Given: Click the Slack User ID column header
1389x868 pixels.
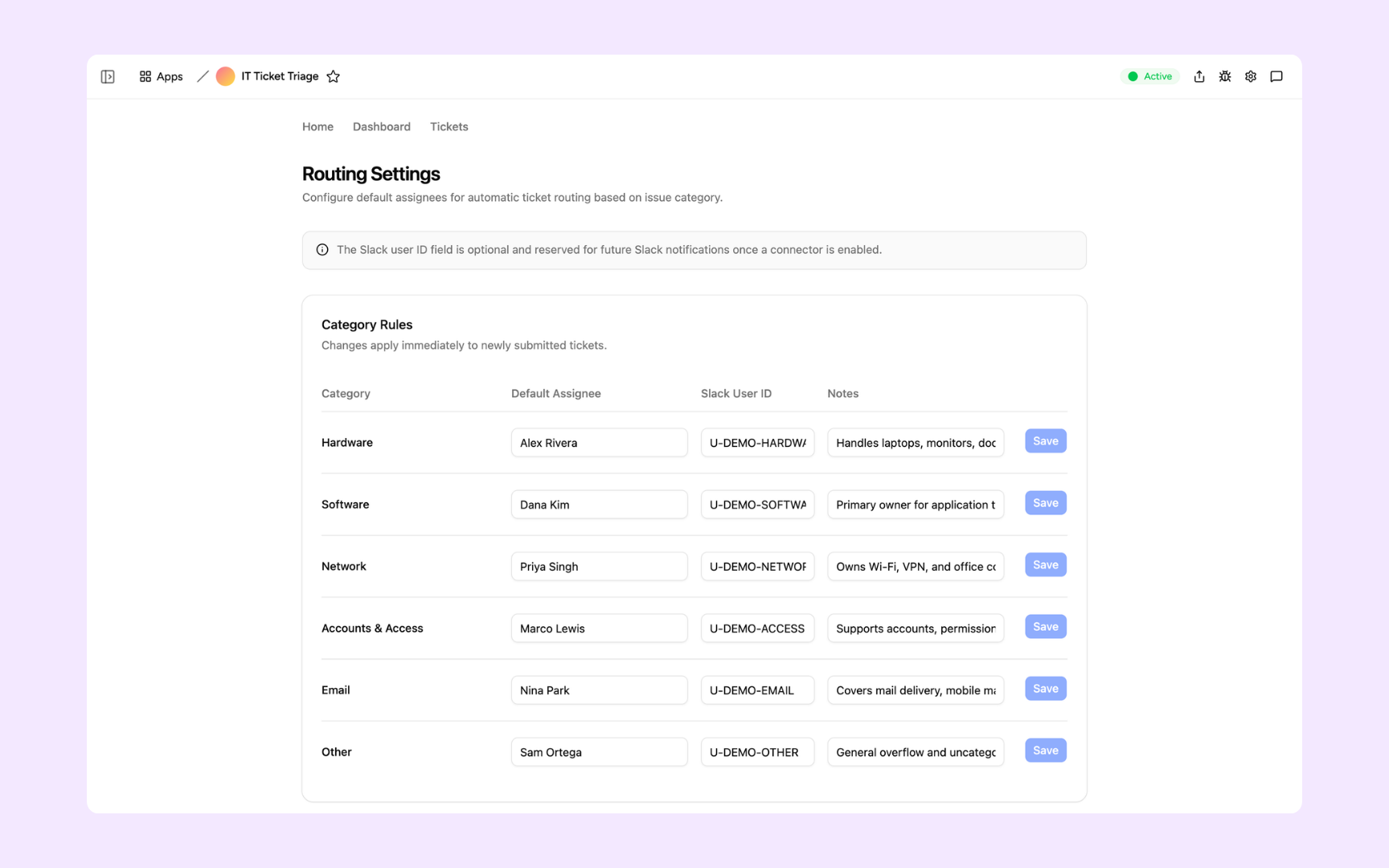Looking at the screenshot, I should pyautogui.click(x=736, y=394).
